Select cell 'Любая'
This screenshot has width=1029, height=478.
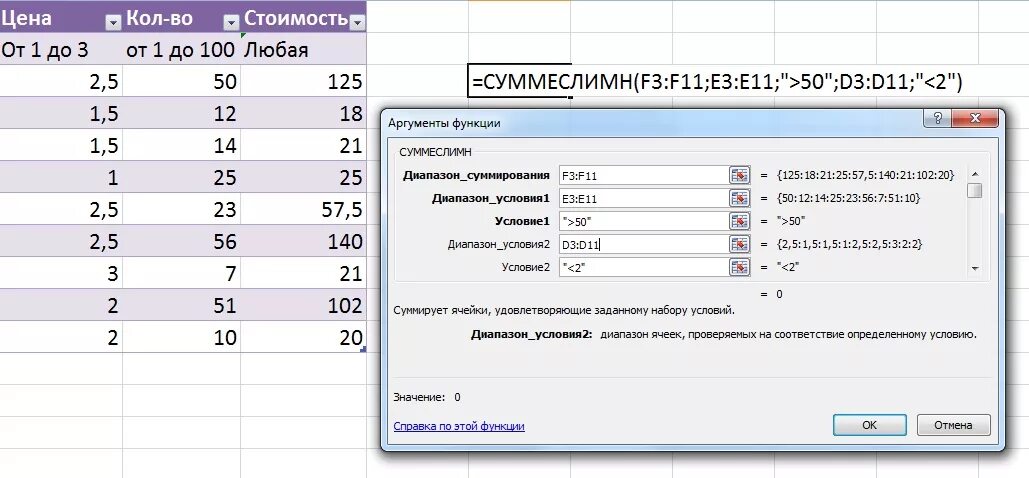303,49
